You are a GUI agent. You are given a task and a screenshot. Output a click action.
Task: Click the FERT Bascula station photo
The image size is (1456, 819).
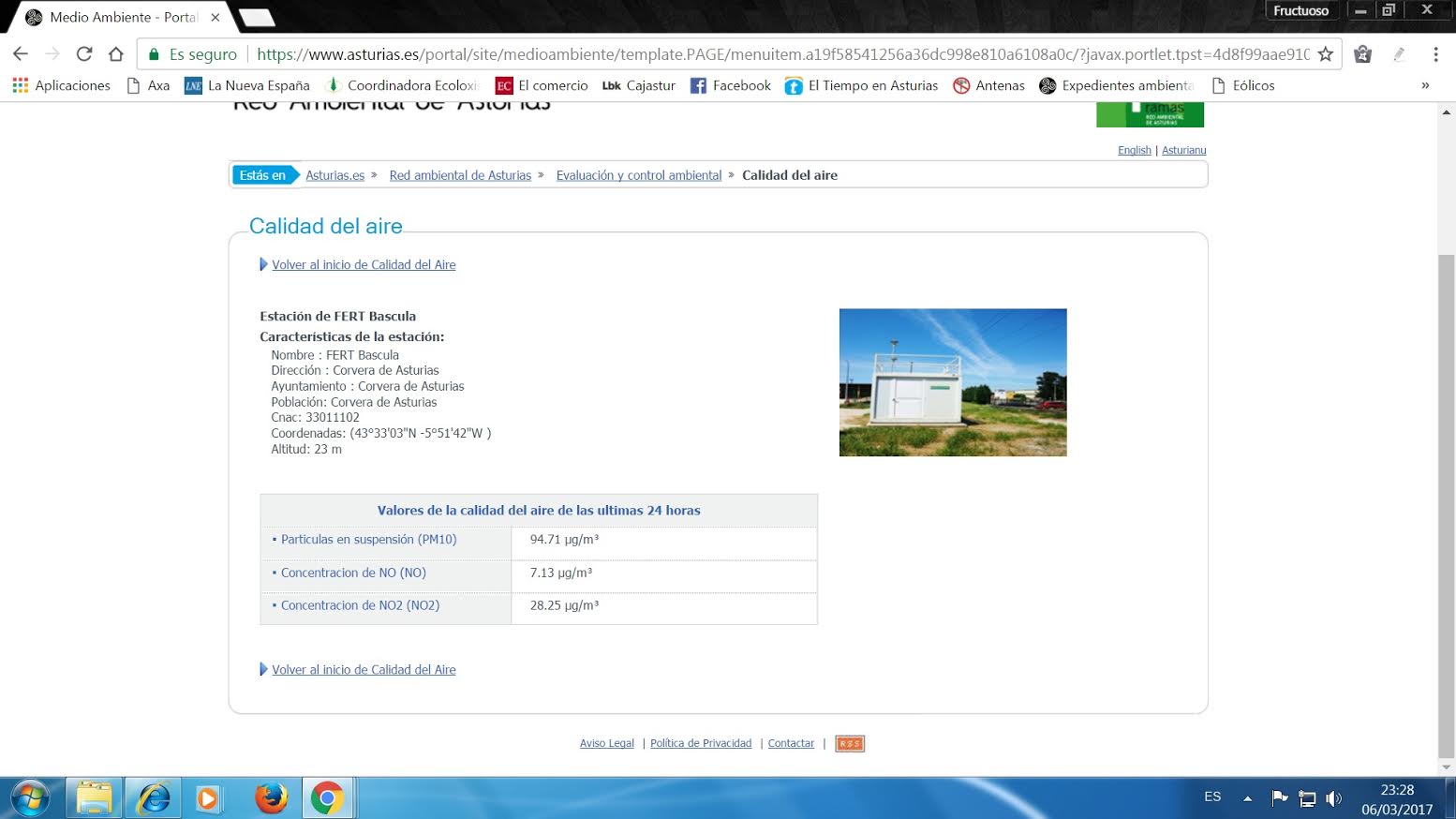click(x=952, y=382)
